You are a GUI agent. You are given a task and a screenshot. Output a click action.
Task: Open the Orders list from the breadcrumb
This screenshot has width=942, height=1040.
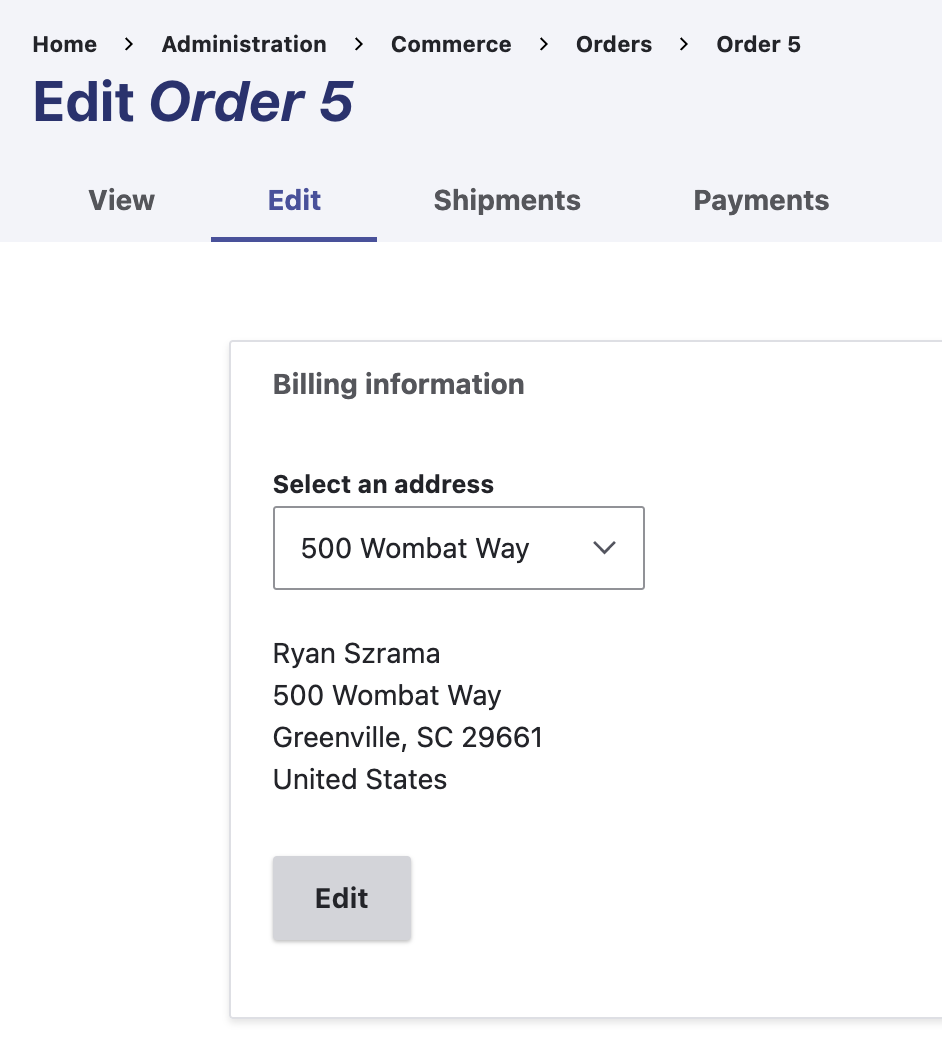613,44
